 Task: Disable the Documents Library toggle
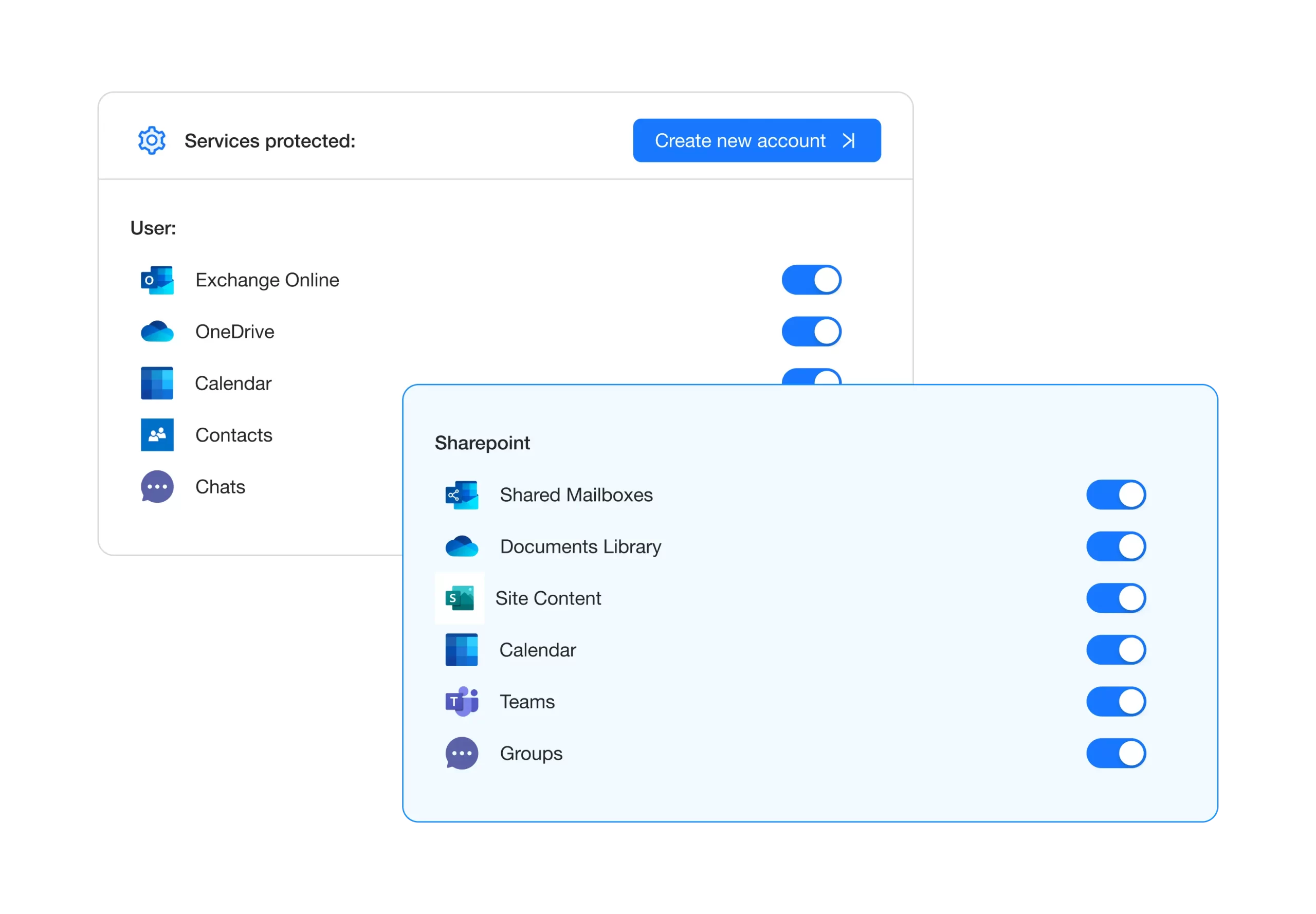click(x=1116, y=546)
